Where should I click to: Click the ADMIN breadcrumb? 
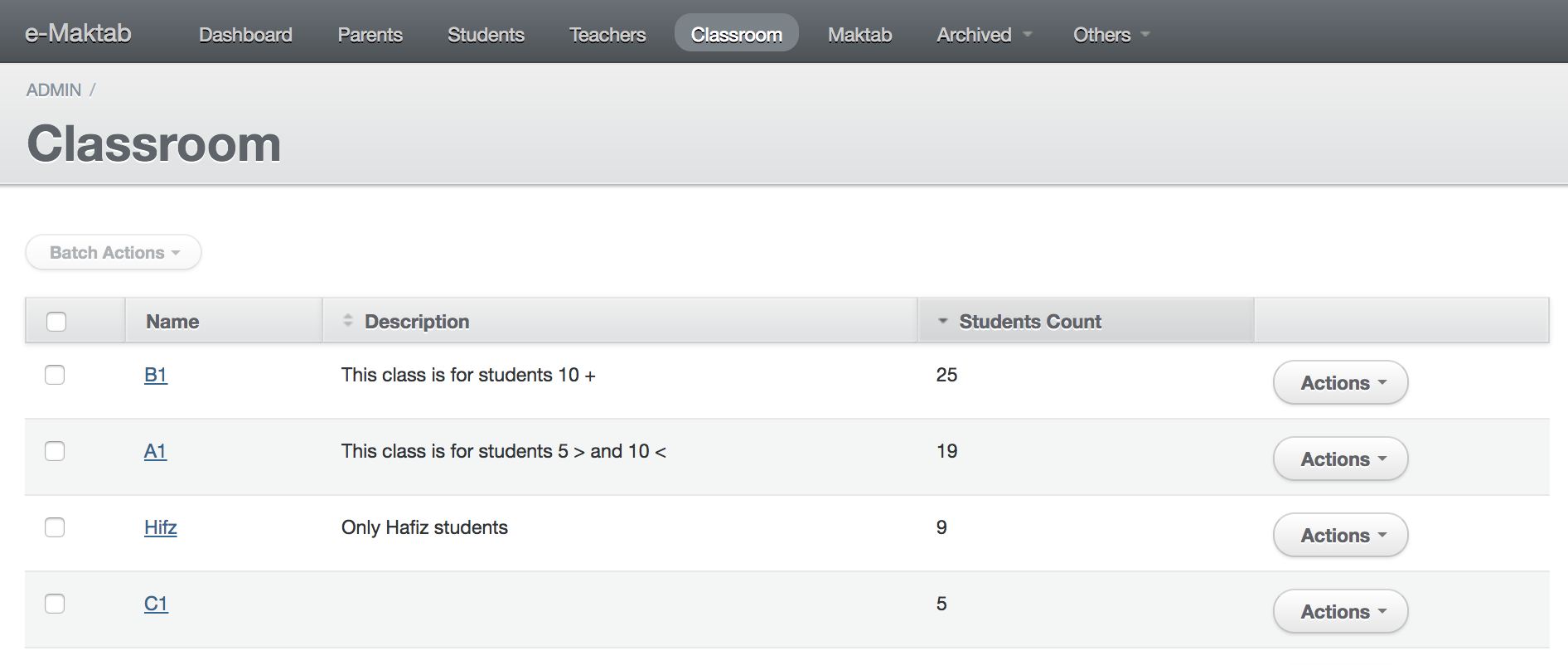click(x=54, y=90)
